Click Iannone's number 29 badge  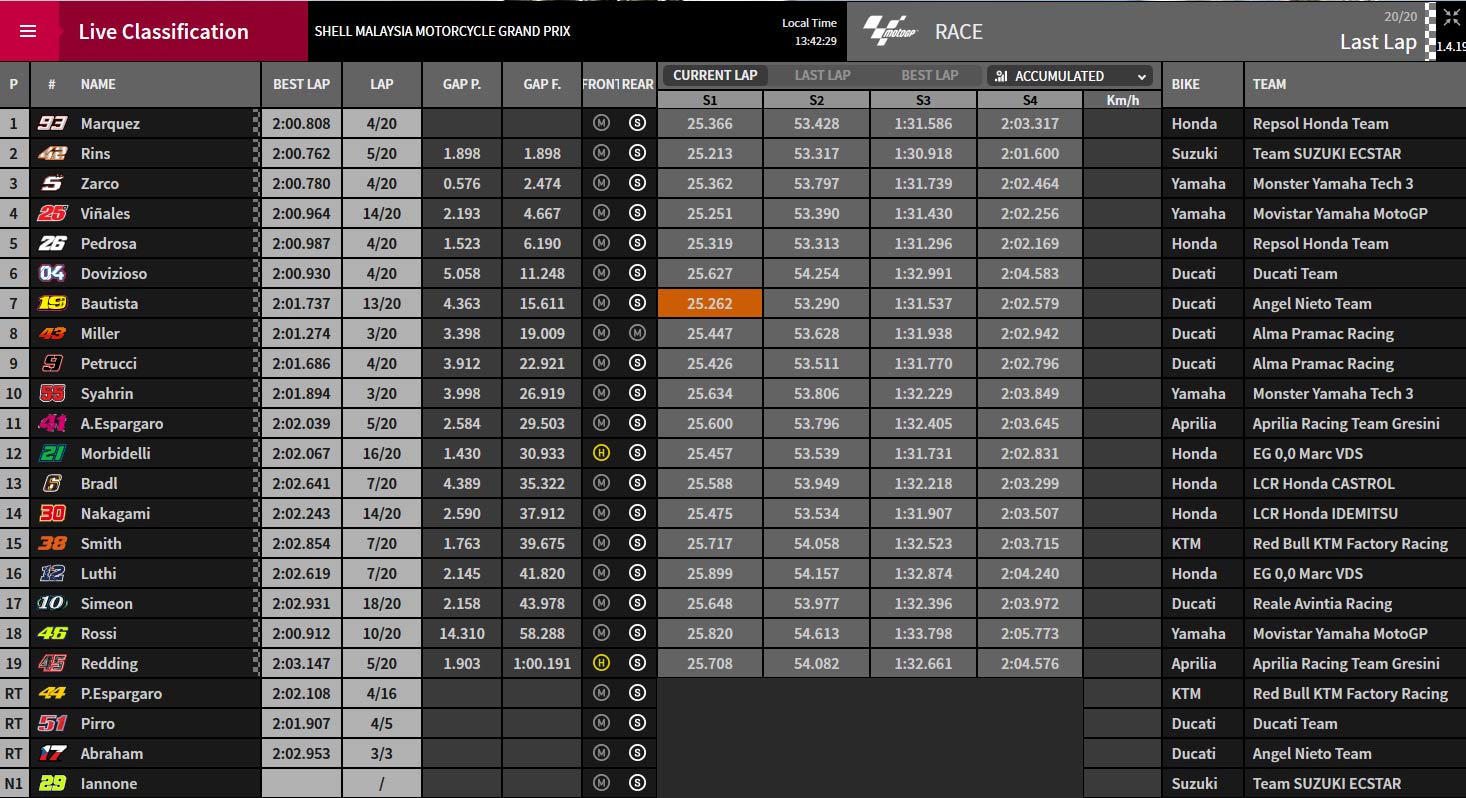click(x=52, y=783)
